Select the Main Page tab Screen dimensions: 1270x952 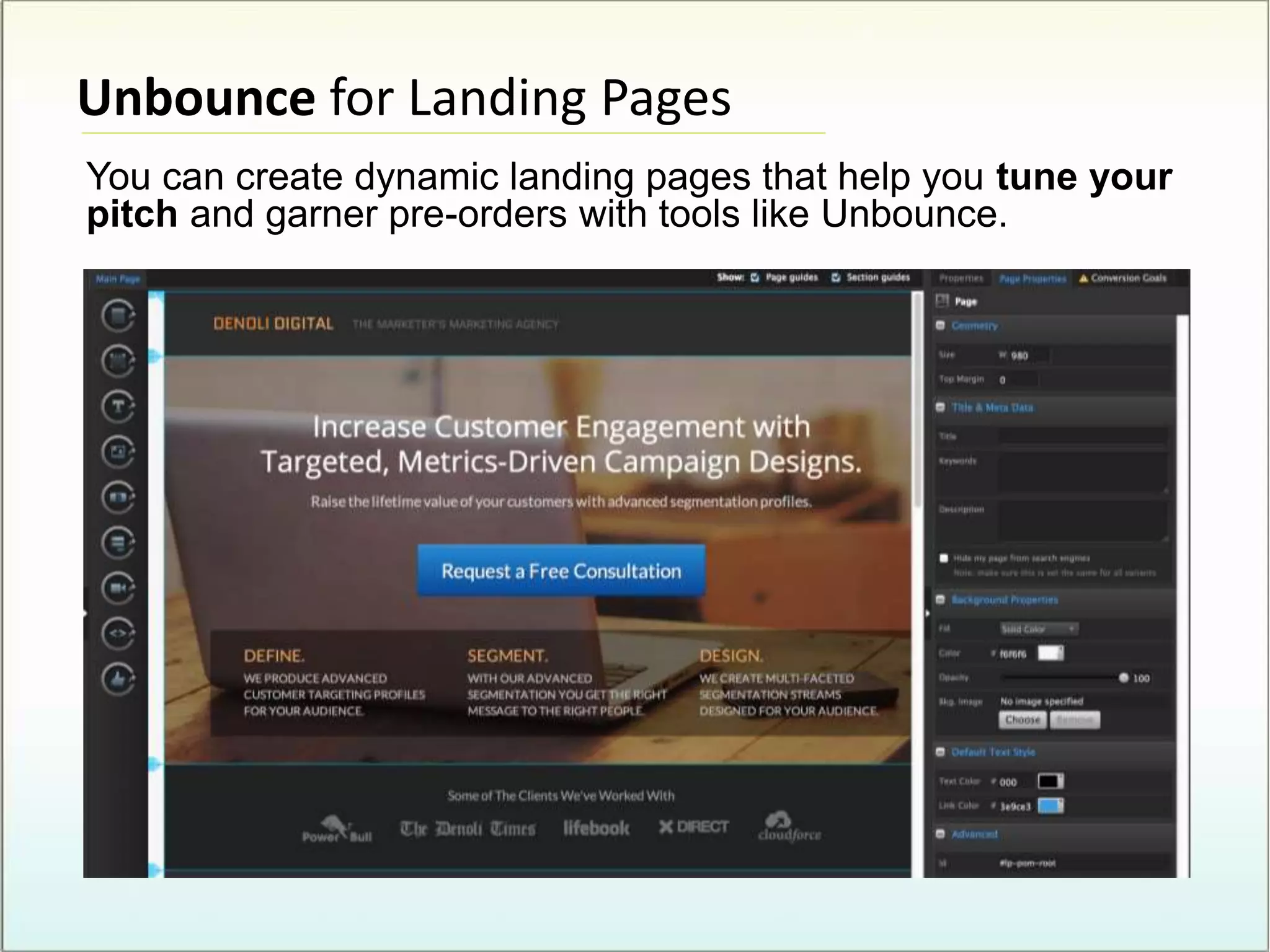118,279
